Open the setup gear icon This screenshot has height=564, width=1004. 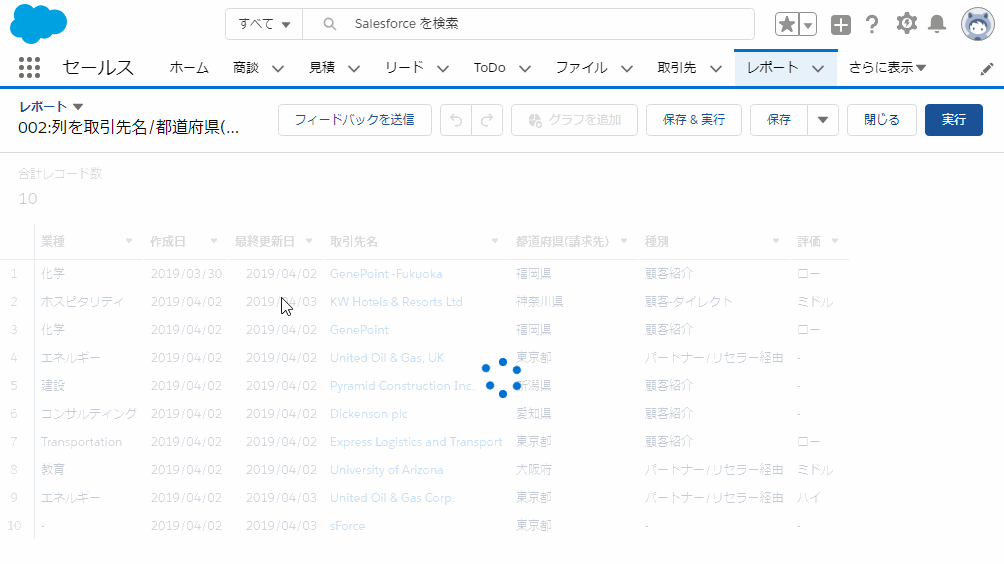[906, 24]
